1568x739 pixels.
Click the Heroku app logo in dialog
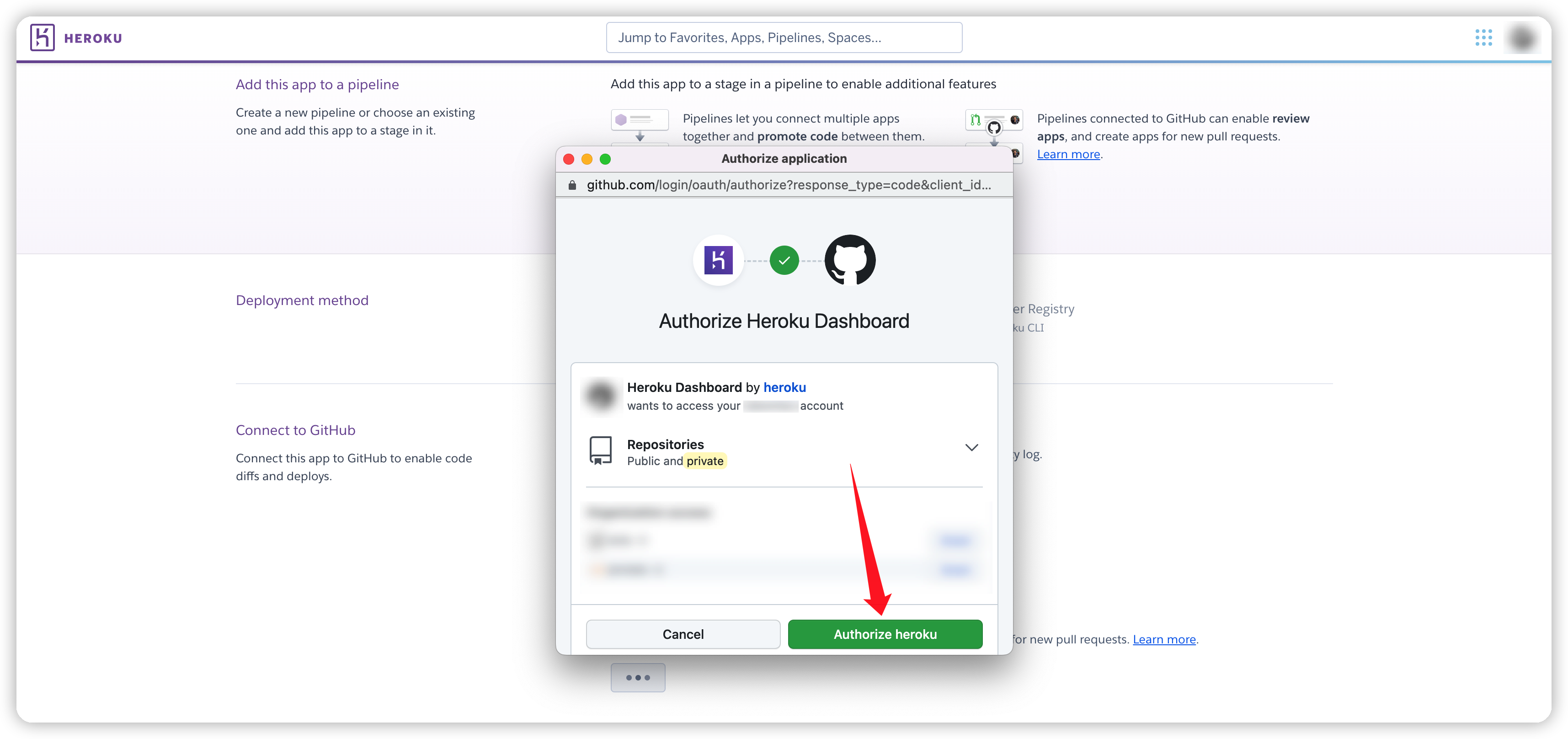tap(718, 261)
